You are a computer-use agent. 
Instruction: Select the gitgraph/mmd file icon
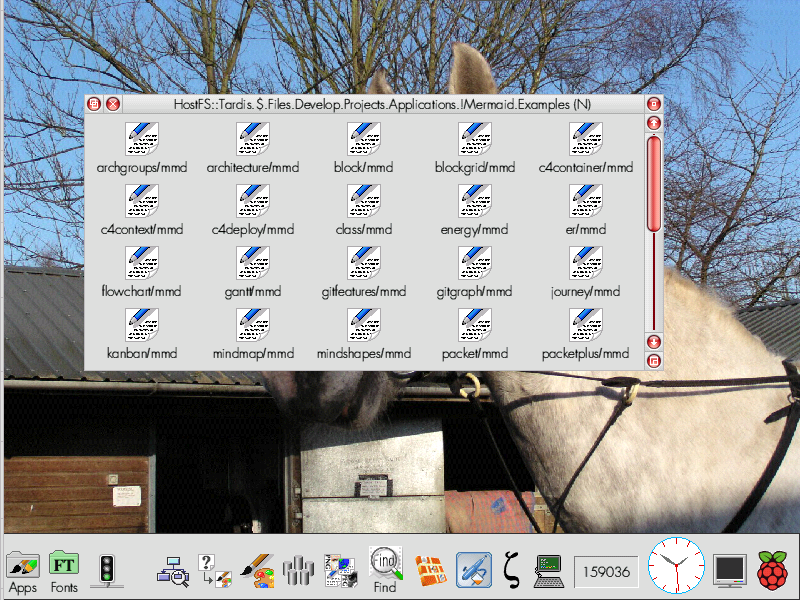[x=475, y=263]
